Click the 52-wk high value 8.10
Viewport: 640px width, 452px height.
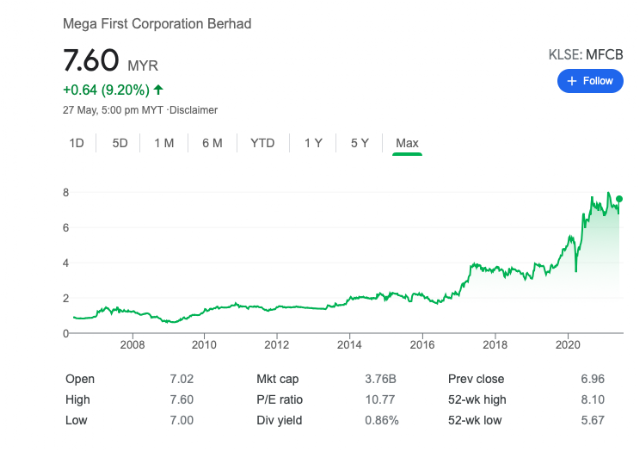(x=593, y=399)
